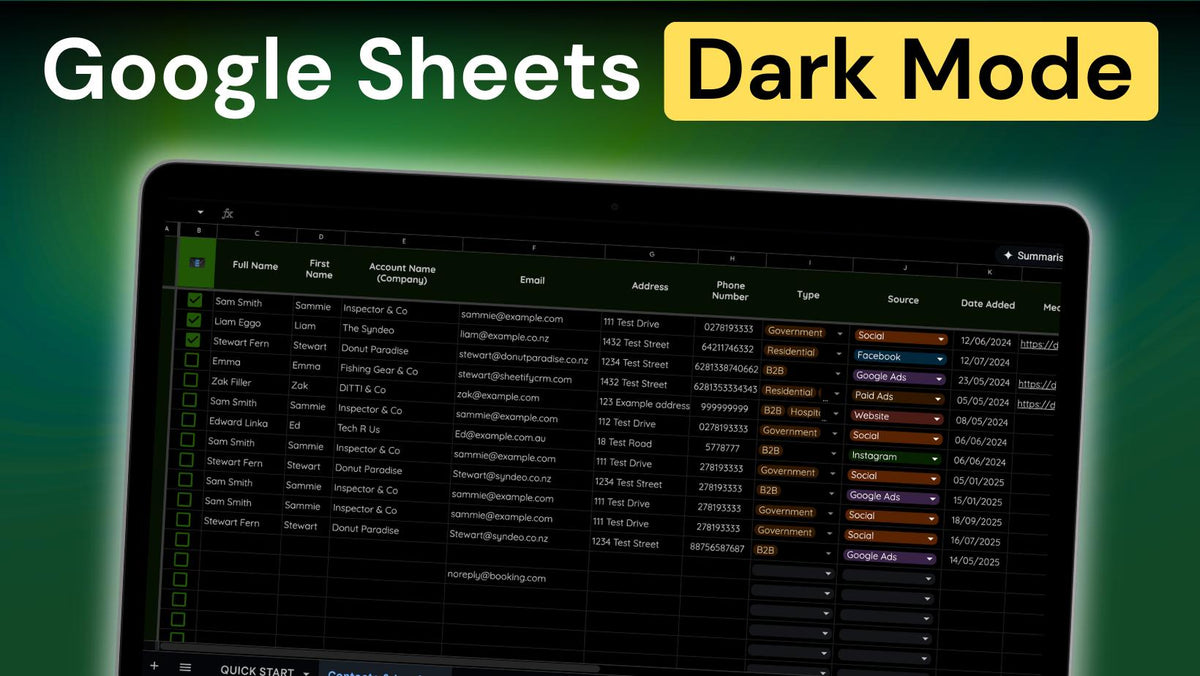
Task: Open the all sheets list icon
Action: coord(185,667)
